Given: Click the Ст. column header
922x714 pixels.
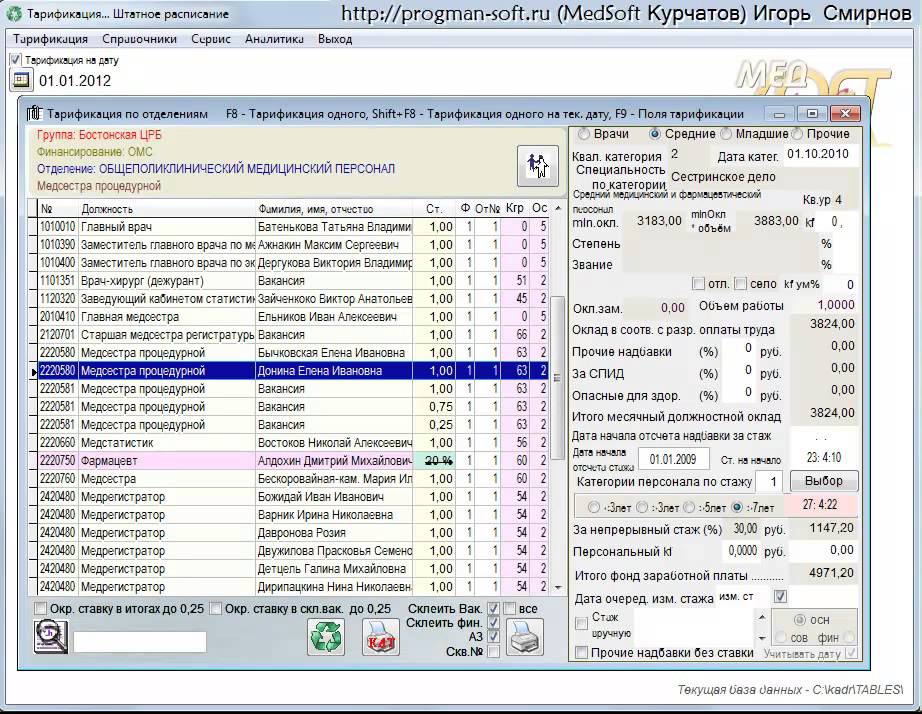Looking at the screenshot, I should pyautogui.click(x=433, y=209).
